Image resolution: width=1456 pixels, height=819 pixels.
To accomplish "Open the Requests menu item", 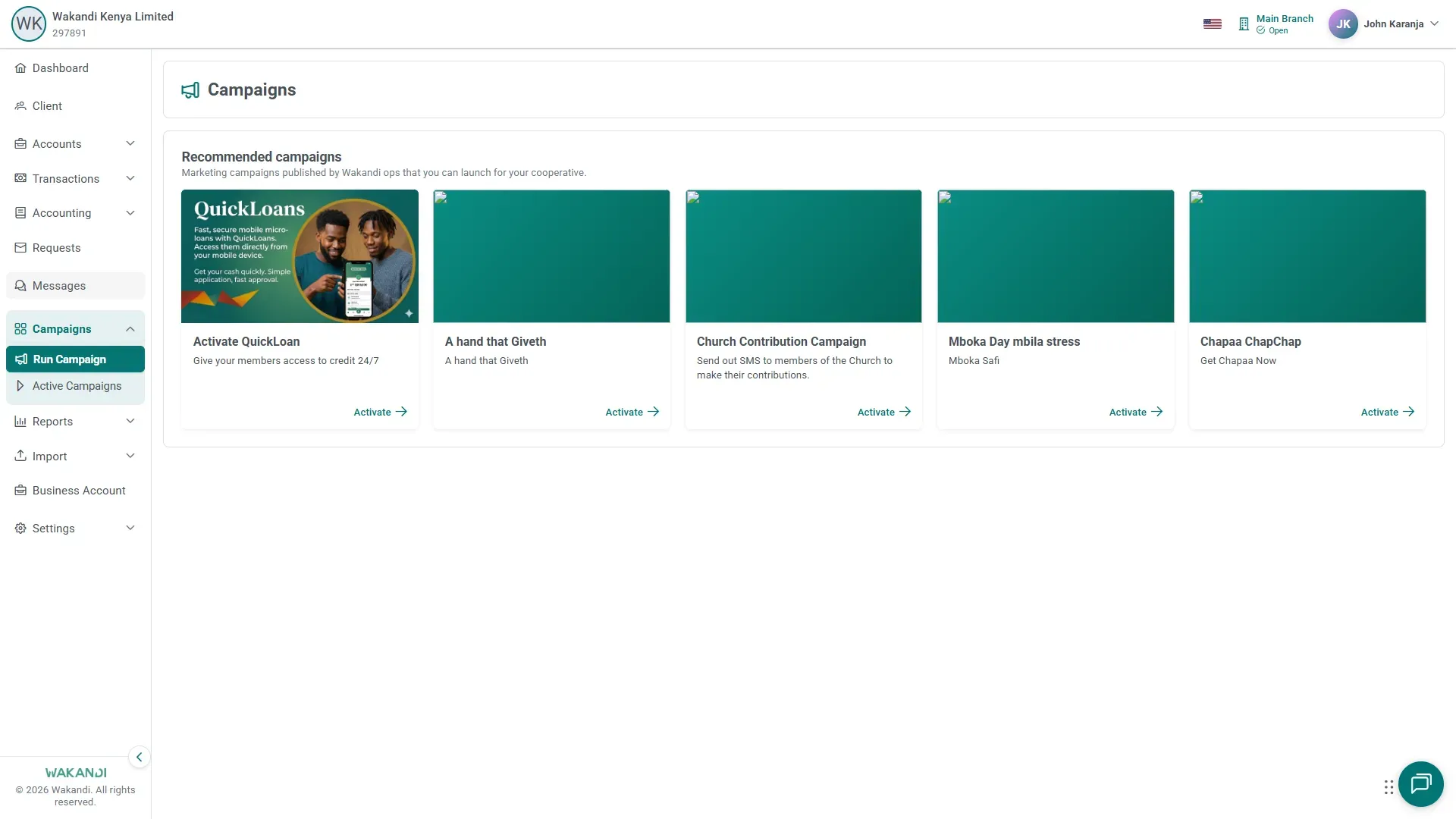I will tap(75, 248).
